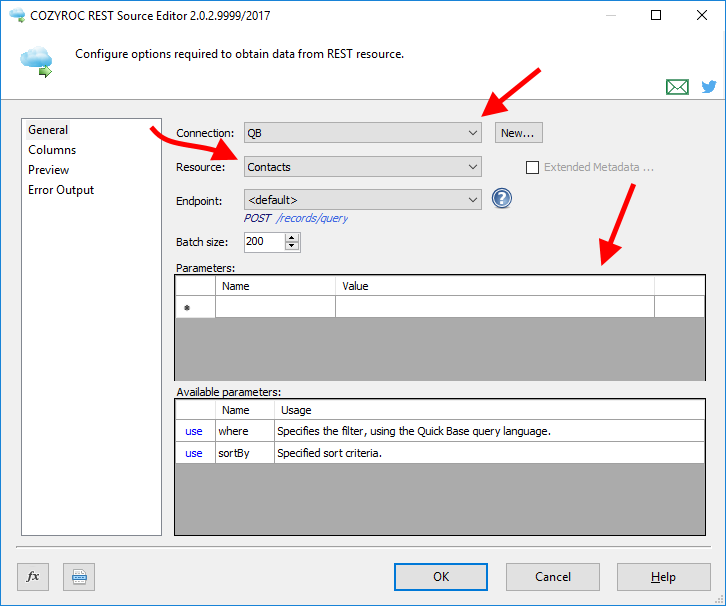The width and height of the screenshot is (726, 606).
Task: Click the blue help question mark icon
Action: pyautogui.click(x=501, y=199)
